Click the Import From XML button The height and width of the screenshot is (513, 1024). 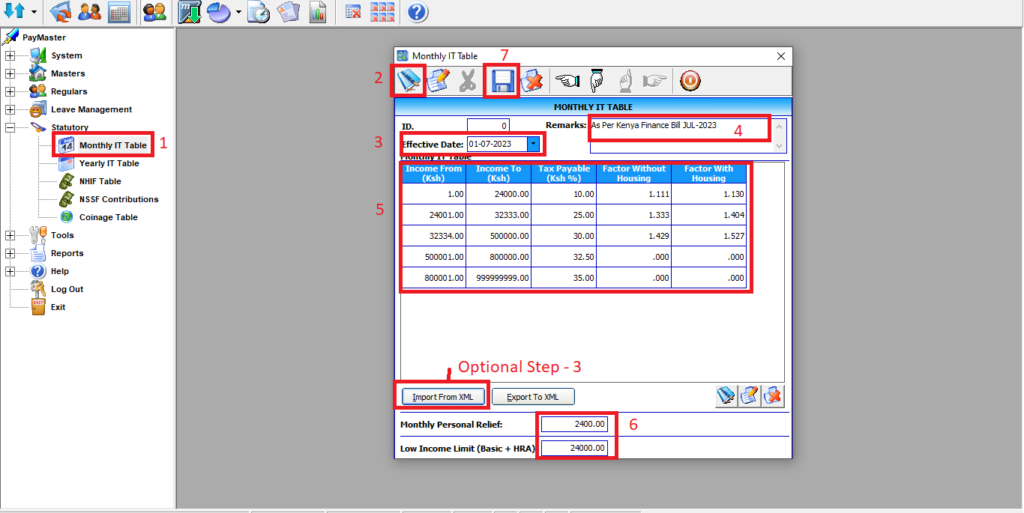[x=443, y=397]
